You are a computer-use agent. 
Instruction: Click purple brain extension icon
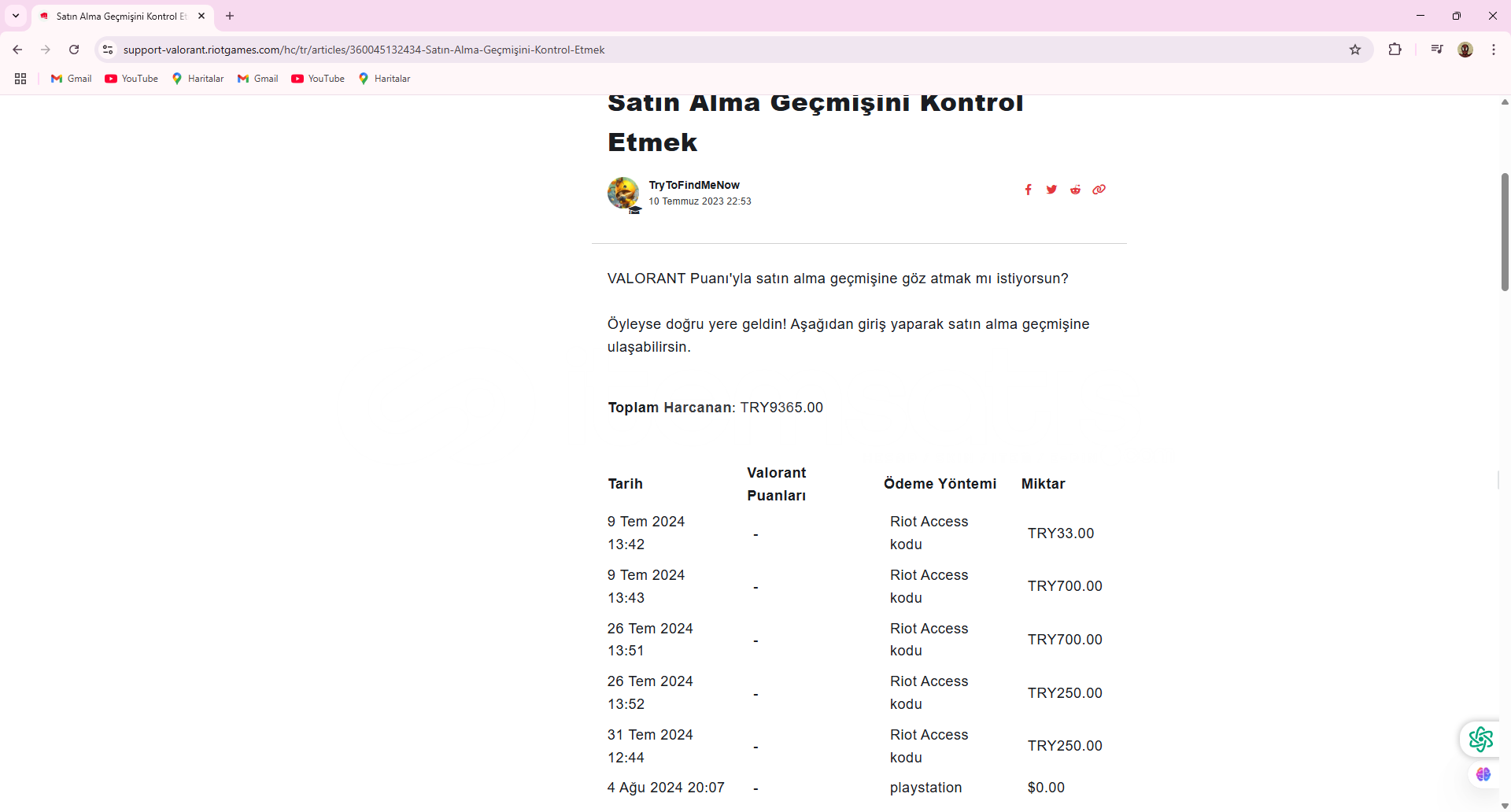[1483, 775]
